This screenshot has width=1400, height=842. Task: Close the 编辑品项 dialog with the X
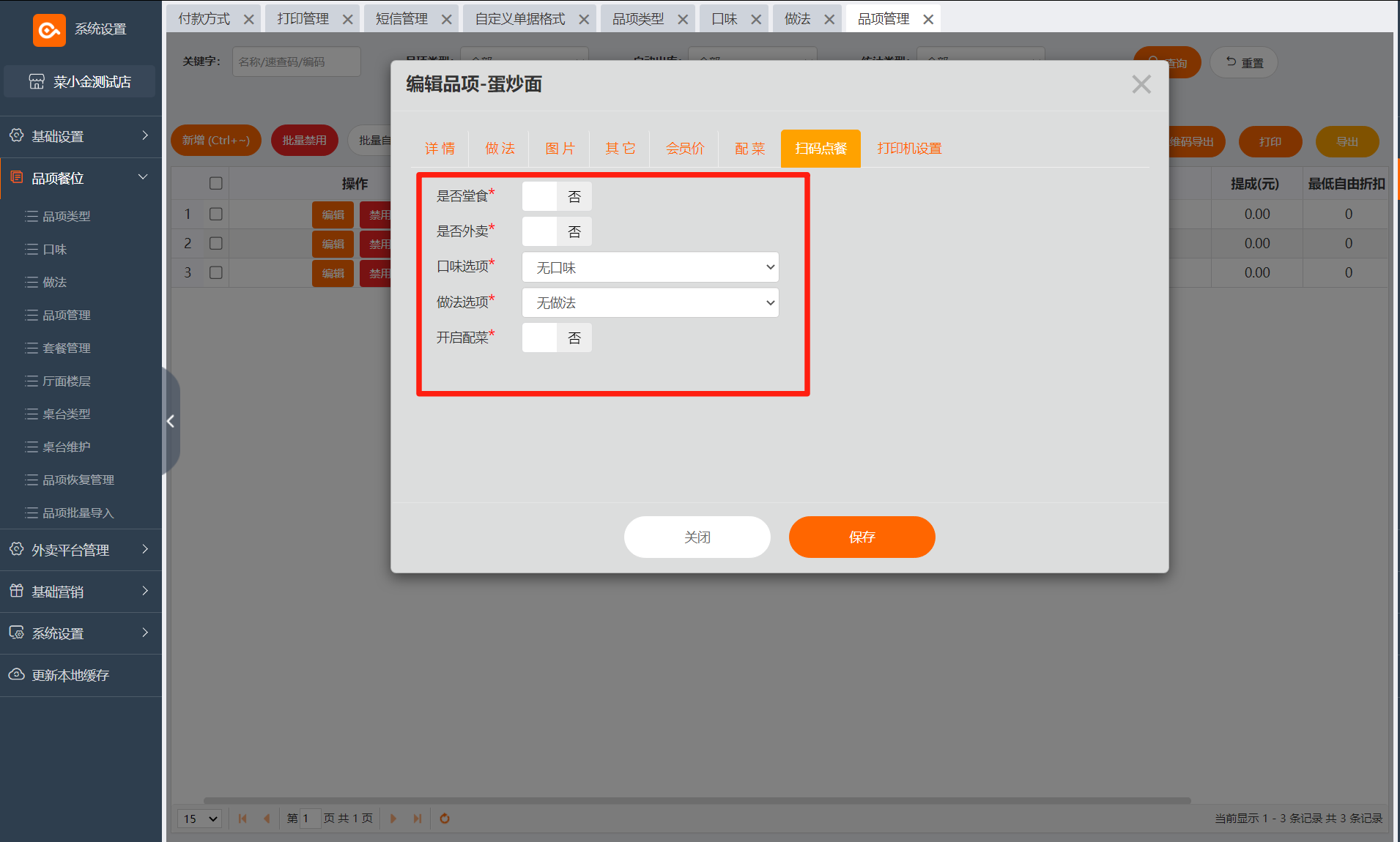point(1141,84)
